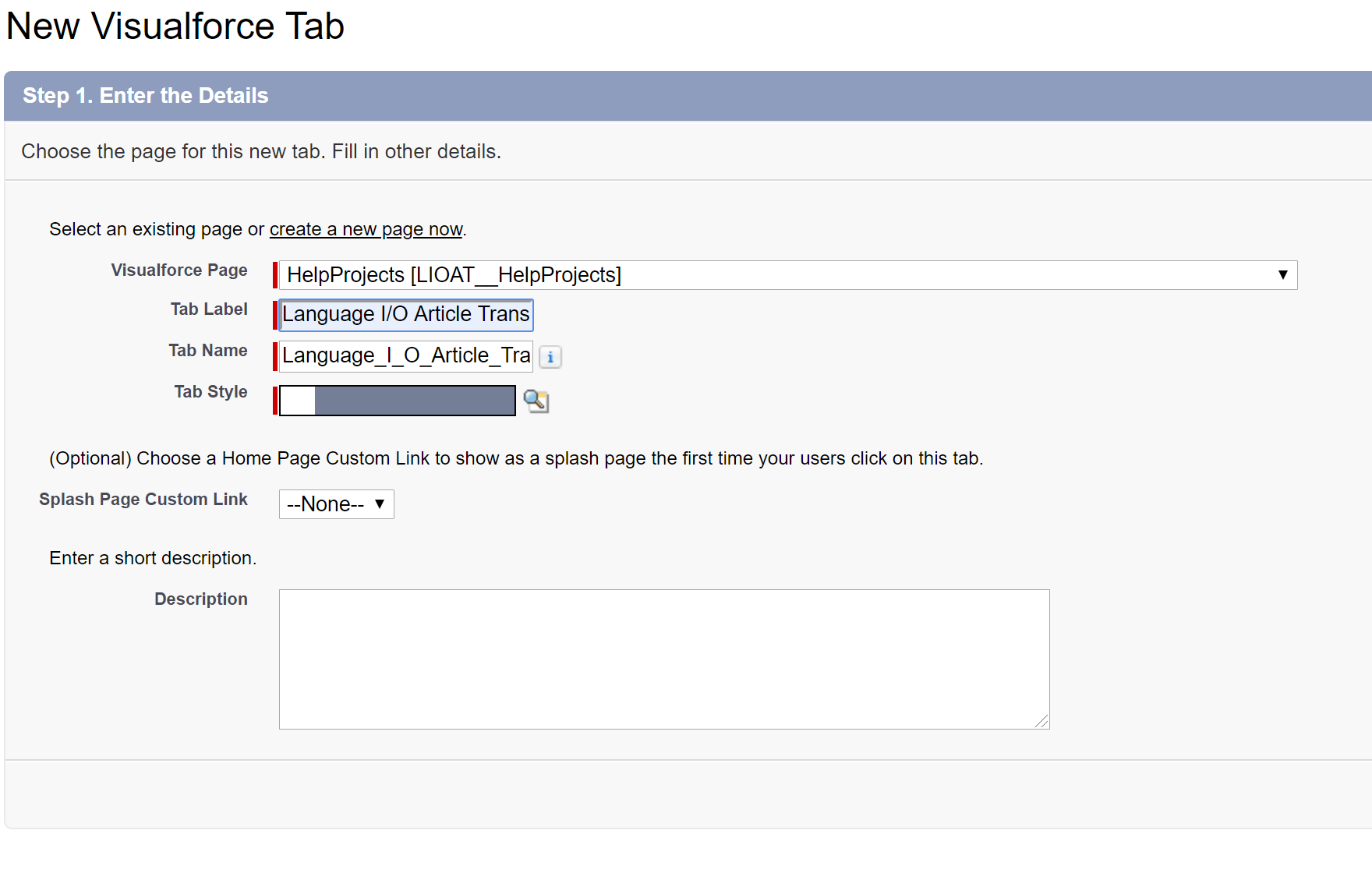This screenshot has width=1372, height=894.
Task: Open the Tab Style lookup magnifier icon
Action: 536,401
